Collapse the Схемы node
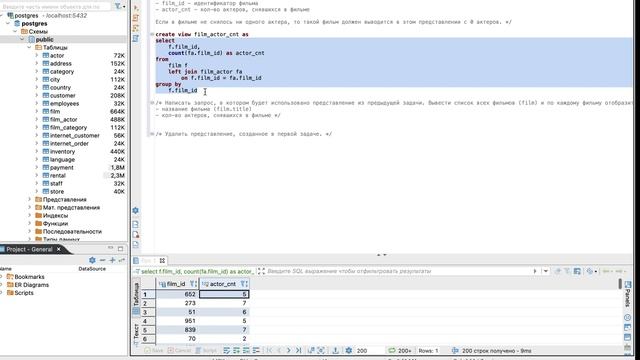Screen dimensions: 640x360 [15, 31]
